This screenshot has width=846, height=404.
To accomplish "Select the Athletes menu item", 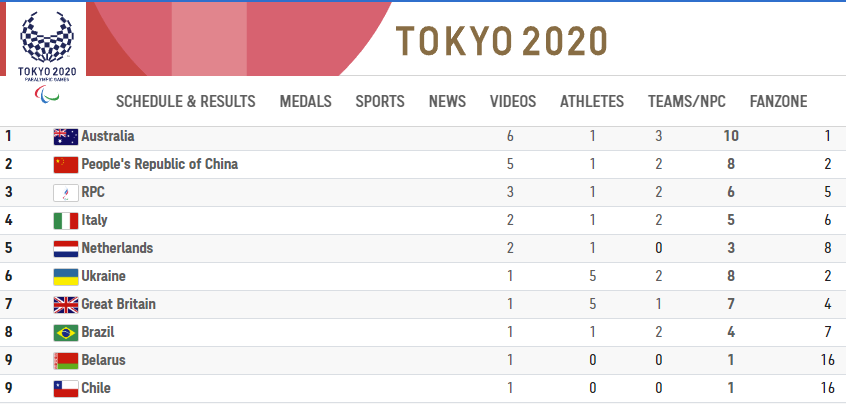I will [x=592, y=101].
